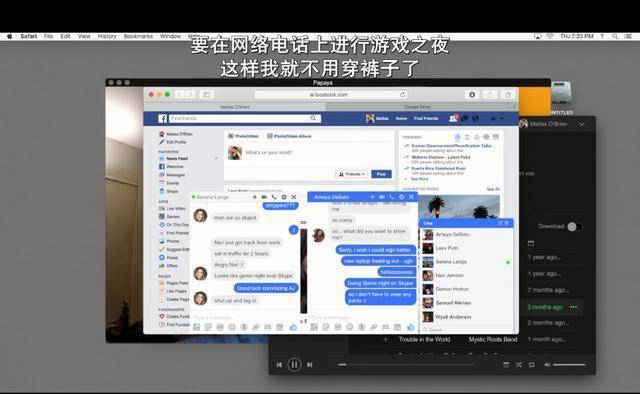Viewport: 640px width, 394px height.
Task: Open the Bookmarks menu in menu bar
Action: click(138, 36)
